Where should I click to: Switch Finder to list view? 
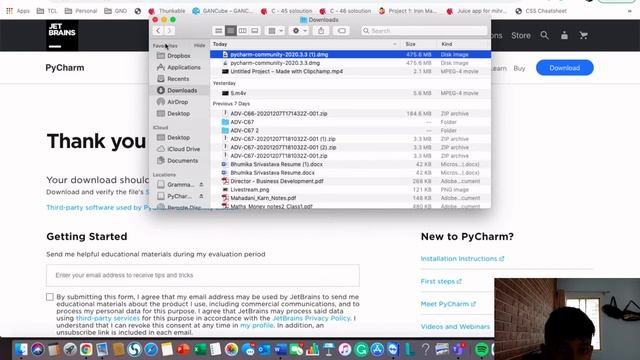(231, 31)
